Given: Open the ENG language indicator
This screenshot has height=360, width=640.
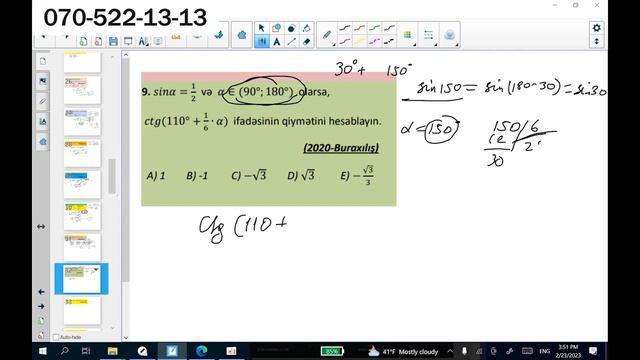Looking at the screenshot, I should click(x=544, y=351).
